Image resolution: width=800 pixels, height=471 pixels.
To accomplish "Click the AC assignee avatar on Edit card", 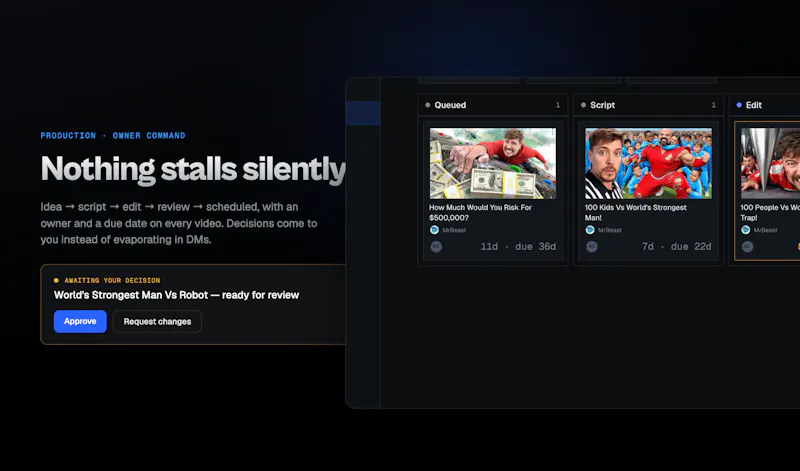I will 747,246.
